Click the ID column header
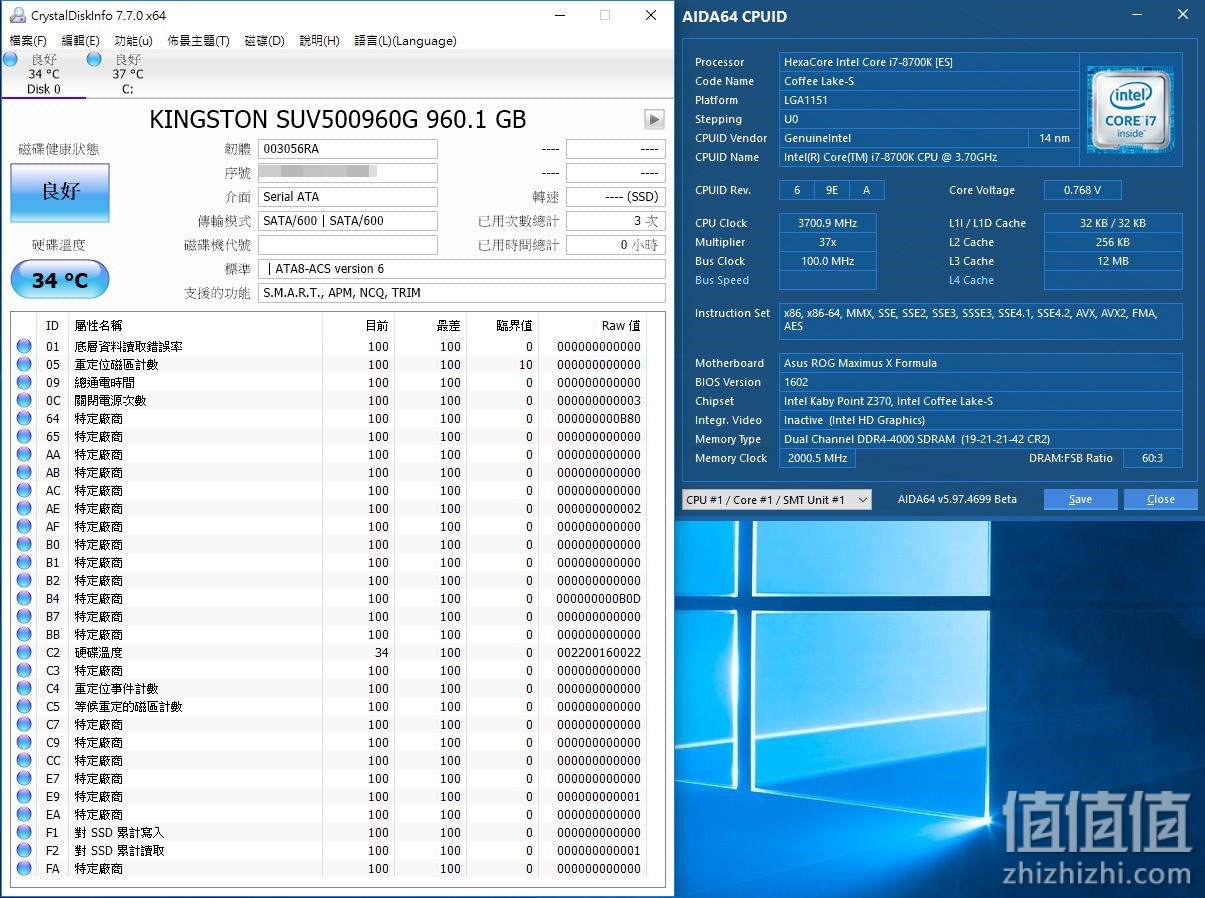This screenshot has width=1205, height=898. (x=53, y=326)
